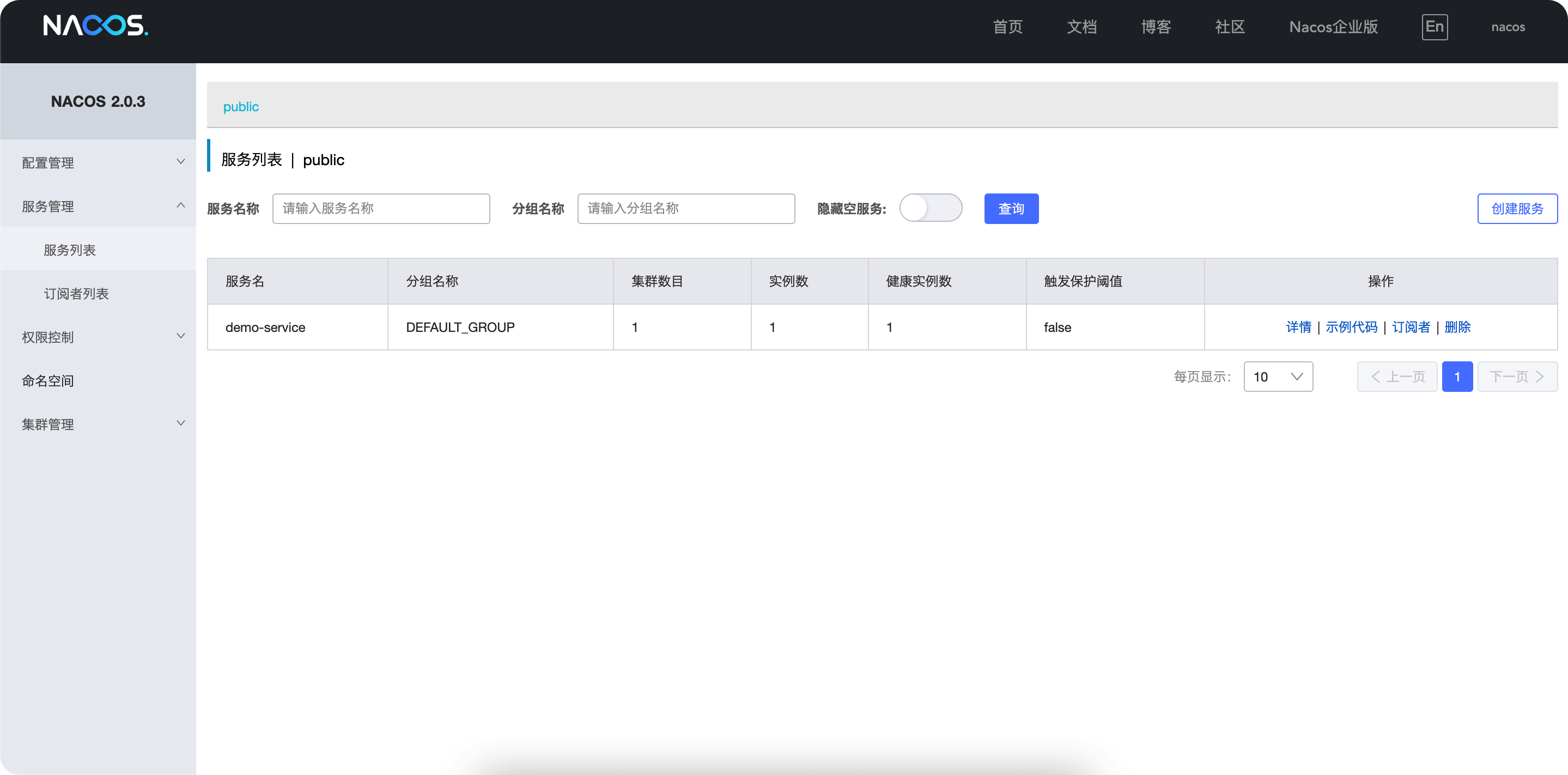The image size is (1568, 775).
Task: Select 服务列表 in the sidebar
Action: 70,250
